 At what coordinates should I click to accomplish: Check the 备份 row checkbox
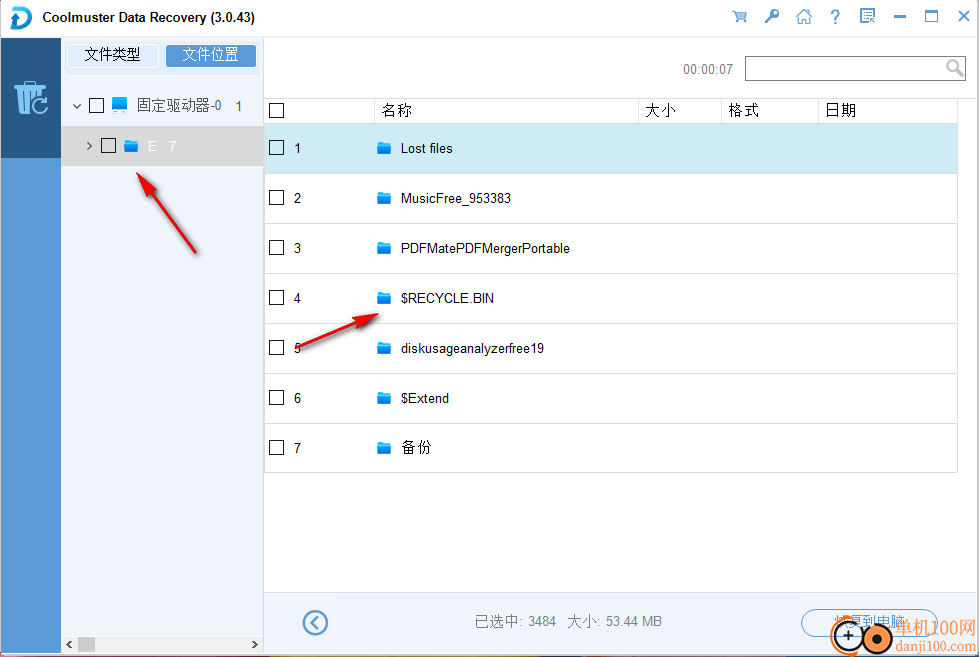click(277, 447)
